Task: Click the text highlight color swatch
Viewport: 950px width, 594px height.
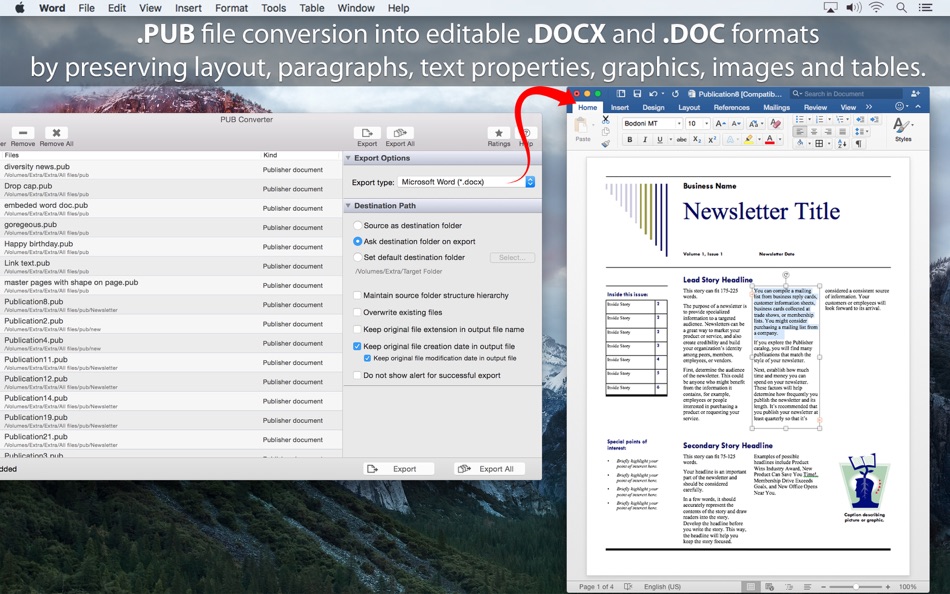Action: tap(749, 140)
